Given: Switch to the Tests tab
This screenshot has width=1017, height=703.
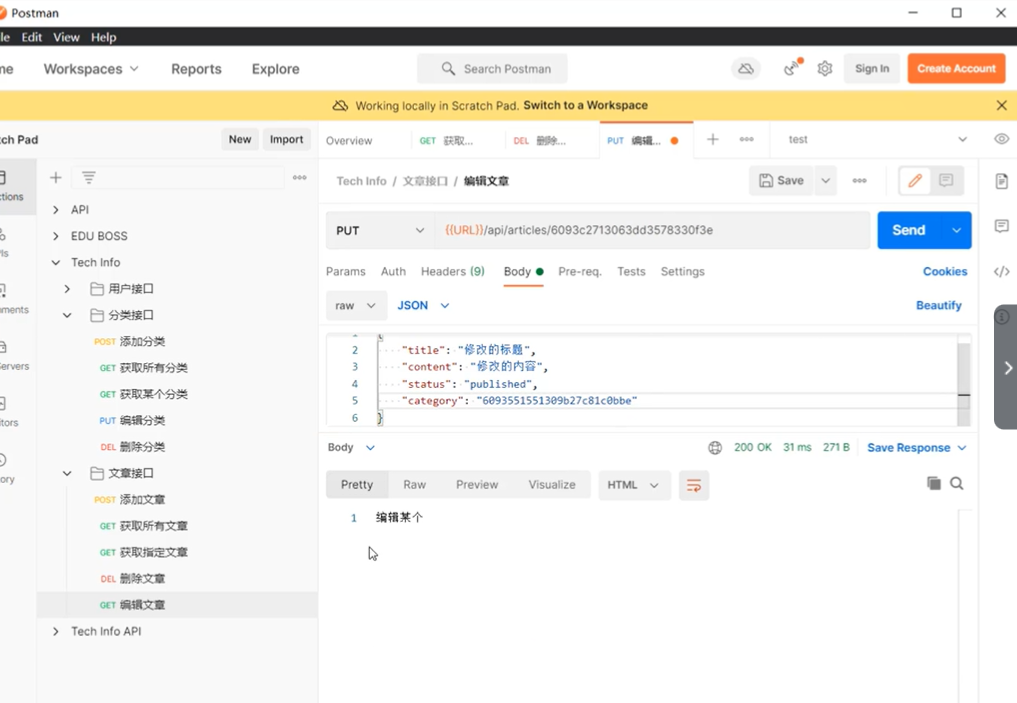Looking at the screenshot, I should point(631,272).
